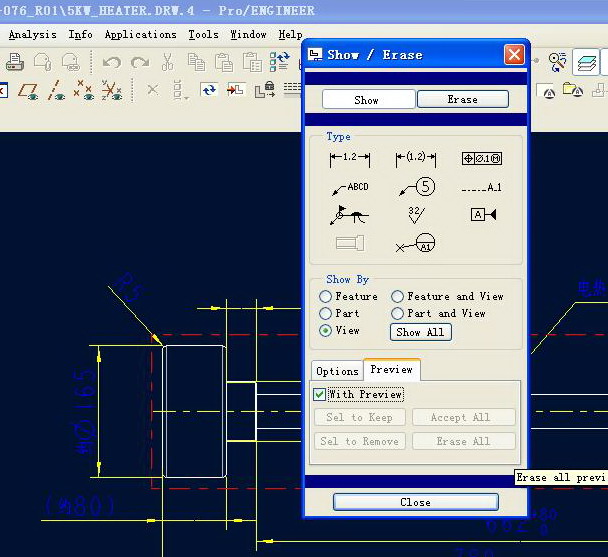Select the Datum Target type icon
Viewport: 608px width, 557px height.
click(416, 244)
